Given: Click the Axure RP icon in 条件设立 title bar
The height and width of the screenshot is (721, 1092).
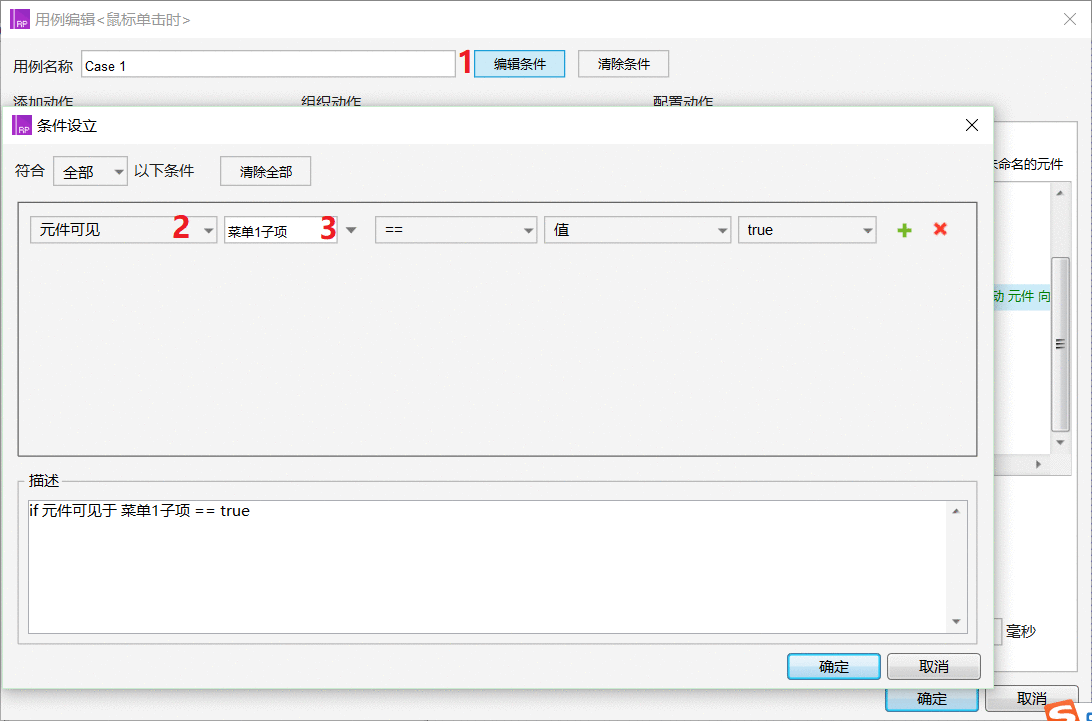Looking at the screenshot, I should (x=21, y=125).
